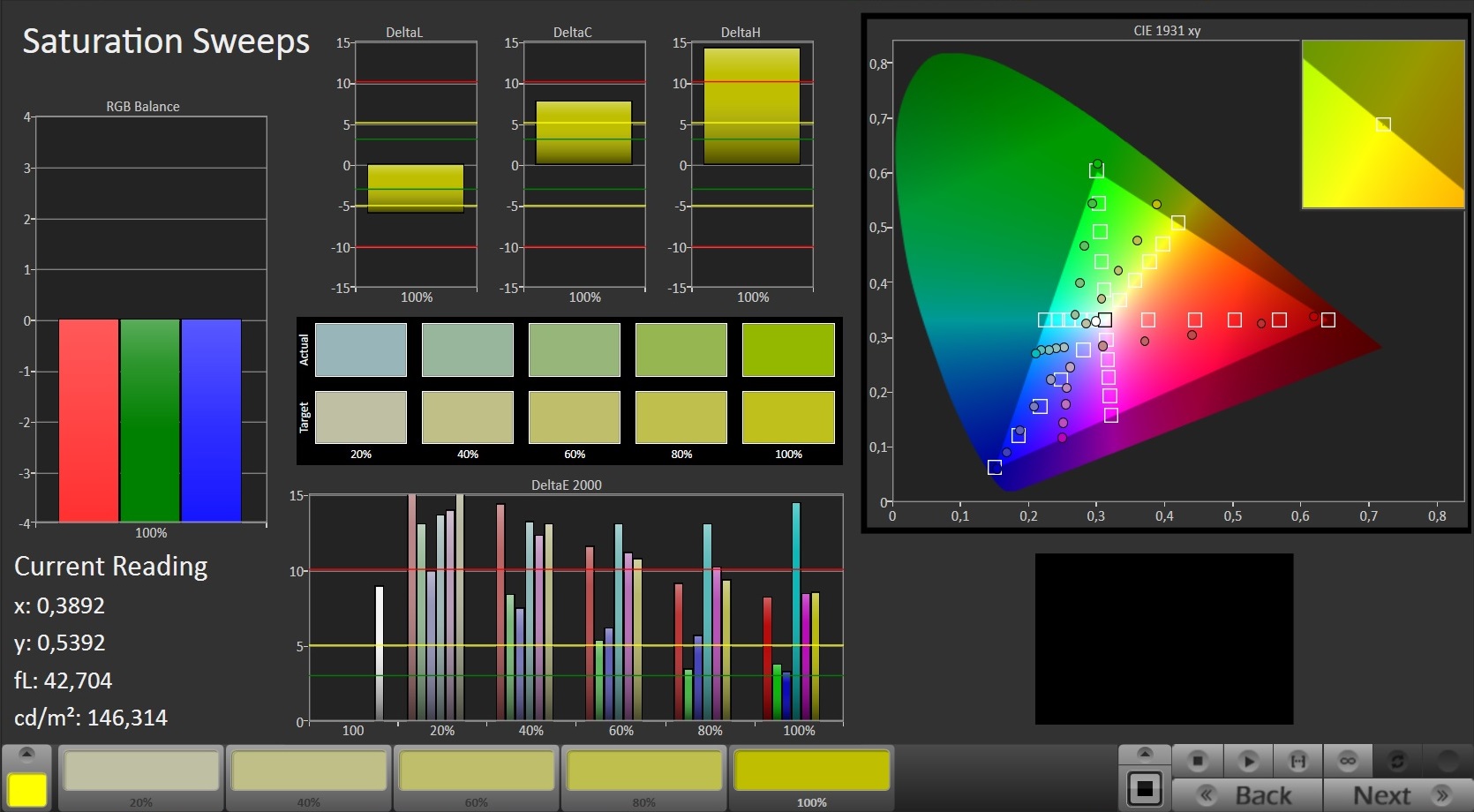Image resolution: width=1474 pixels, height=812 pixels.
Task: Expand the up-arrow above the large stop square
Action: point(1145,754)
